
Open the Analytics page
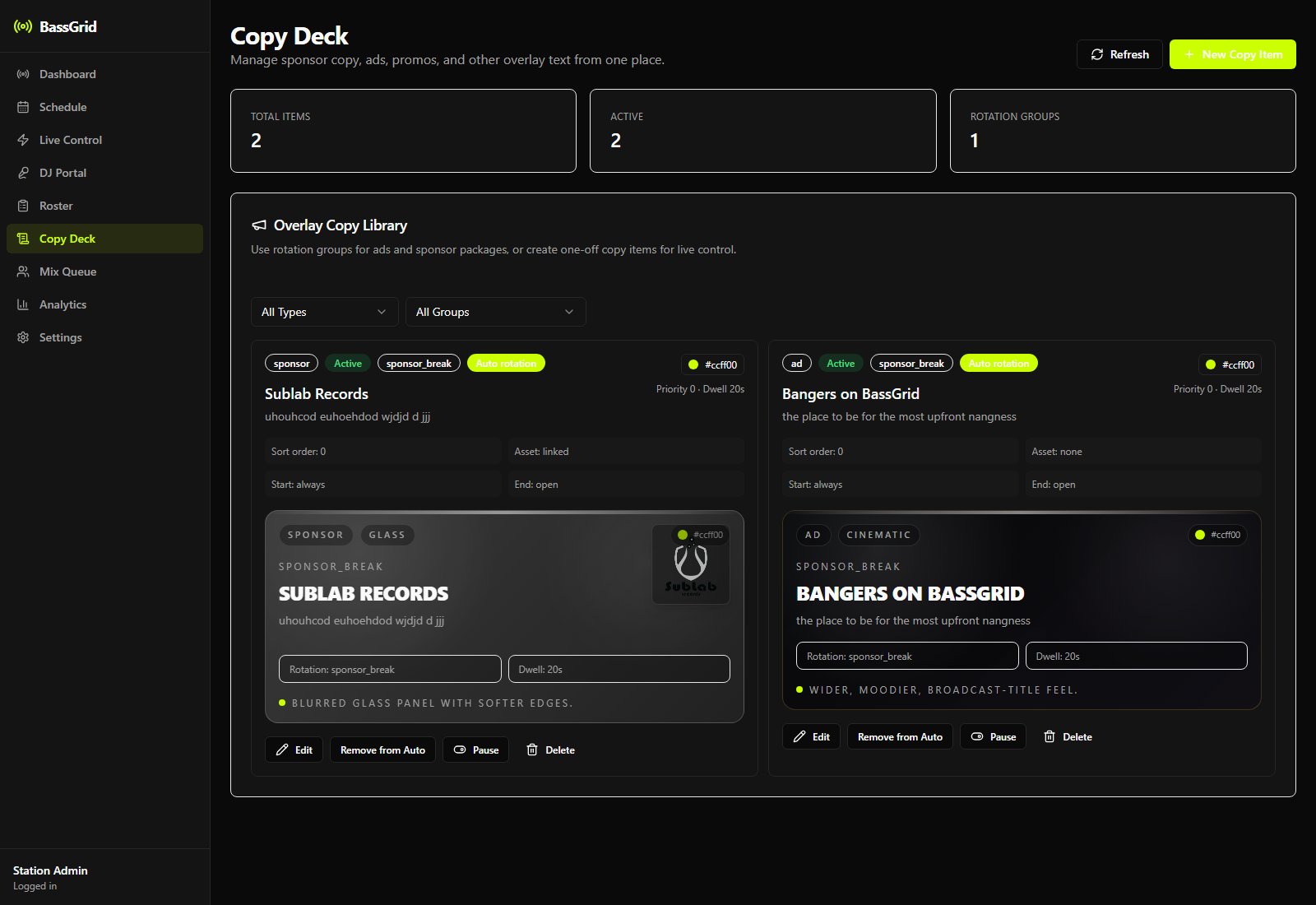(104, 304)
